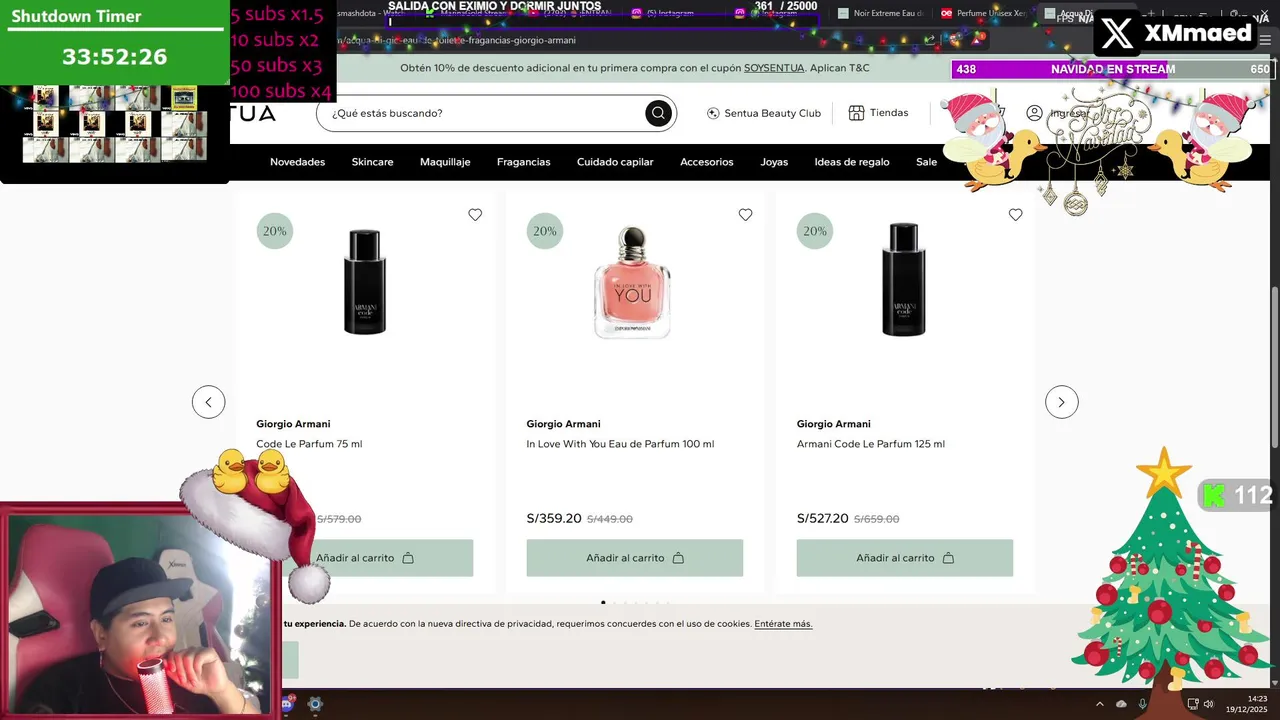This screenshot has height=720, width=1280.
Task: Open the Ideas de regalo menu
Action: coord(852,162)
